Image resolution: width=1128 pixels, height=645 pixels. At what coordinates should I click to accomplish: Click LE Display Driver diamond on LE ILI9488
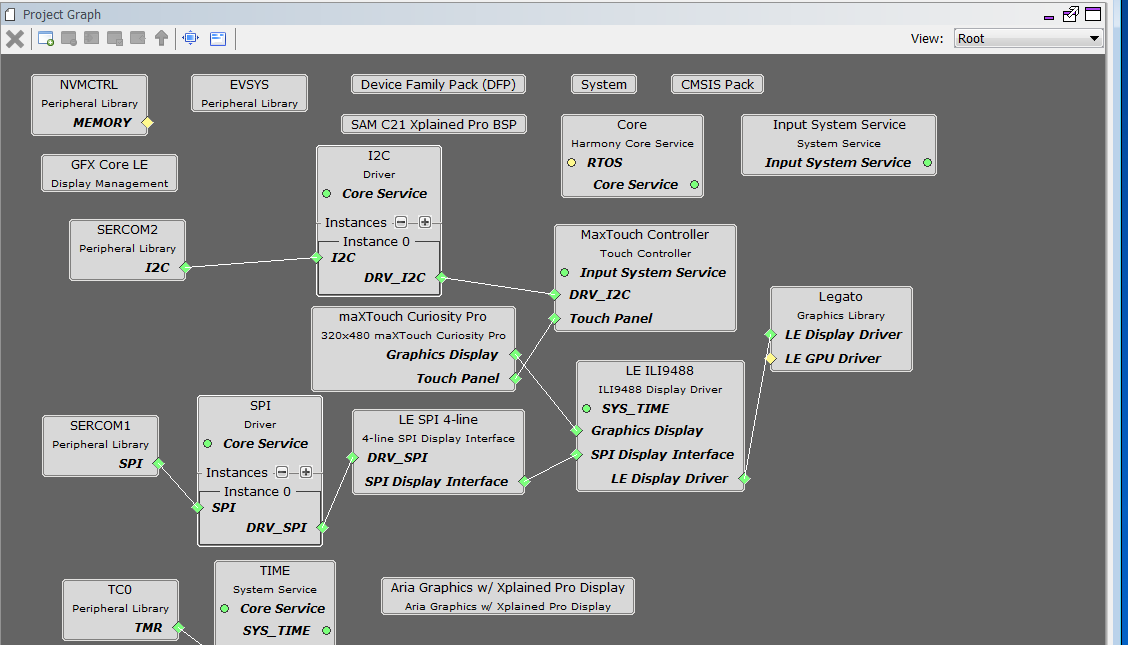coord(745,478)
